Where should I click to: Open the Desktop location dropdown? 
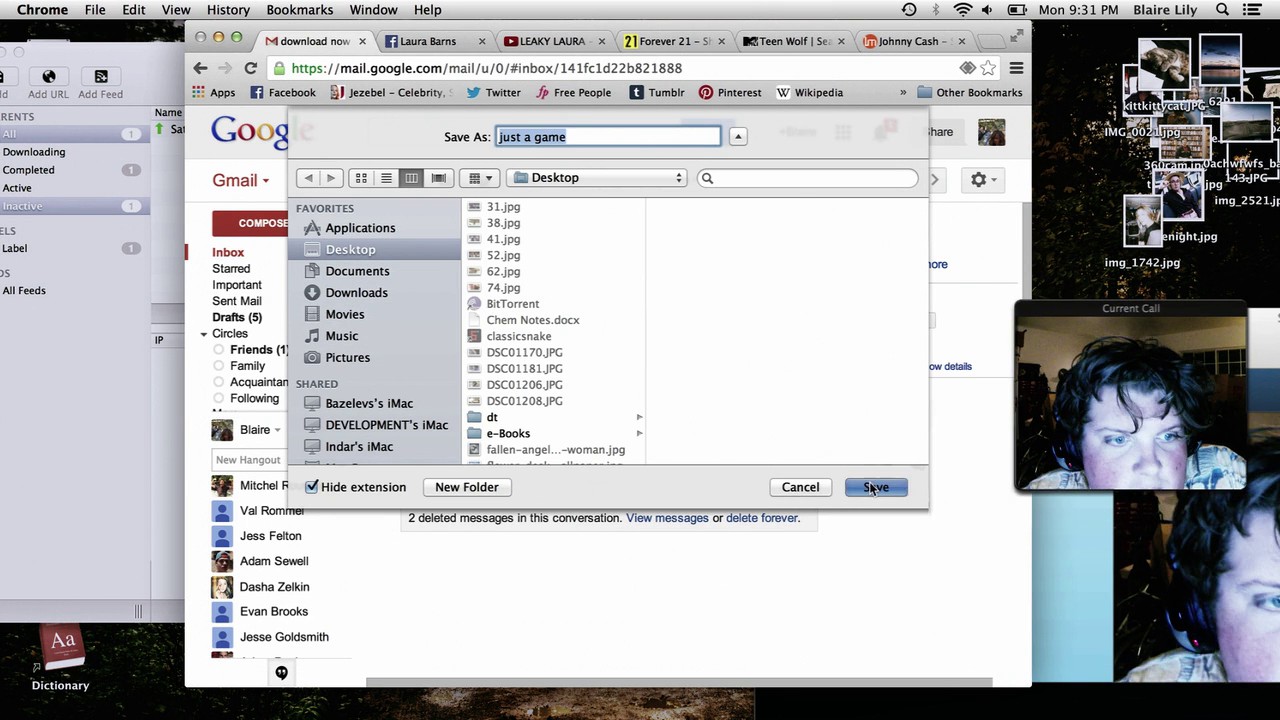point(596,178)
